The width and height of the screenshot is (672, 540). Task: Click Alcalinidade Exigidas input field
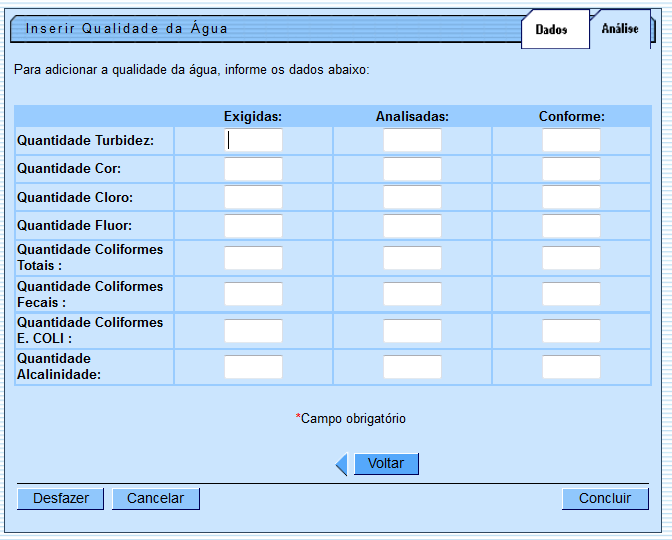pos(253,367)
